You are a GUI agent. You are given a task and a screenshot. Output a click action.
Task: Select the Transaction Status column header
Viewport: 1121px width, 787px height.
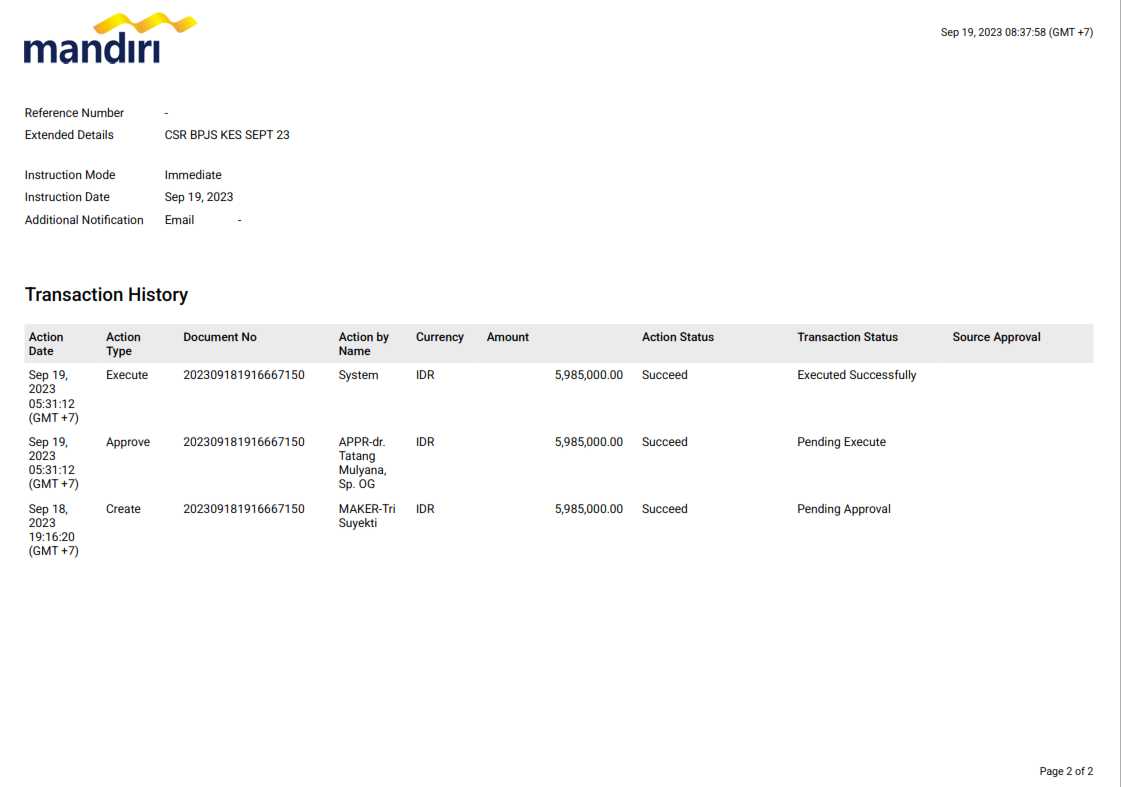(847, 338)
